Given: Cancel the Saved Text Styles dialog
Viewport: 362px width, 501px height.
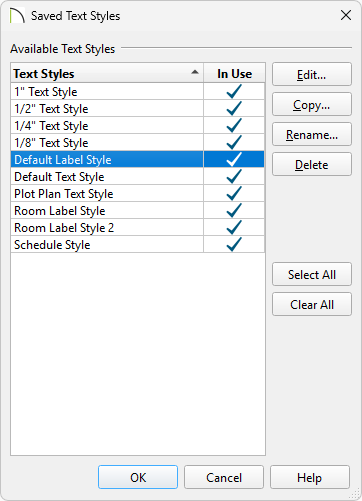Looking at the screenshot, I should click(224, 477).
